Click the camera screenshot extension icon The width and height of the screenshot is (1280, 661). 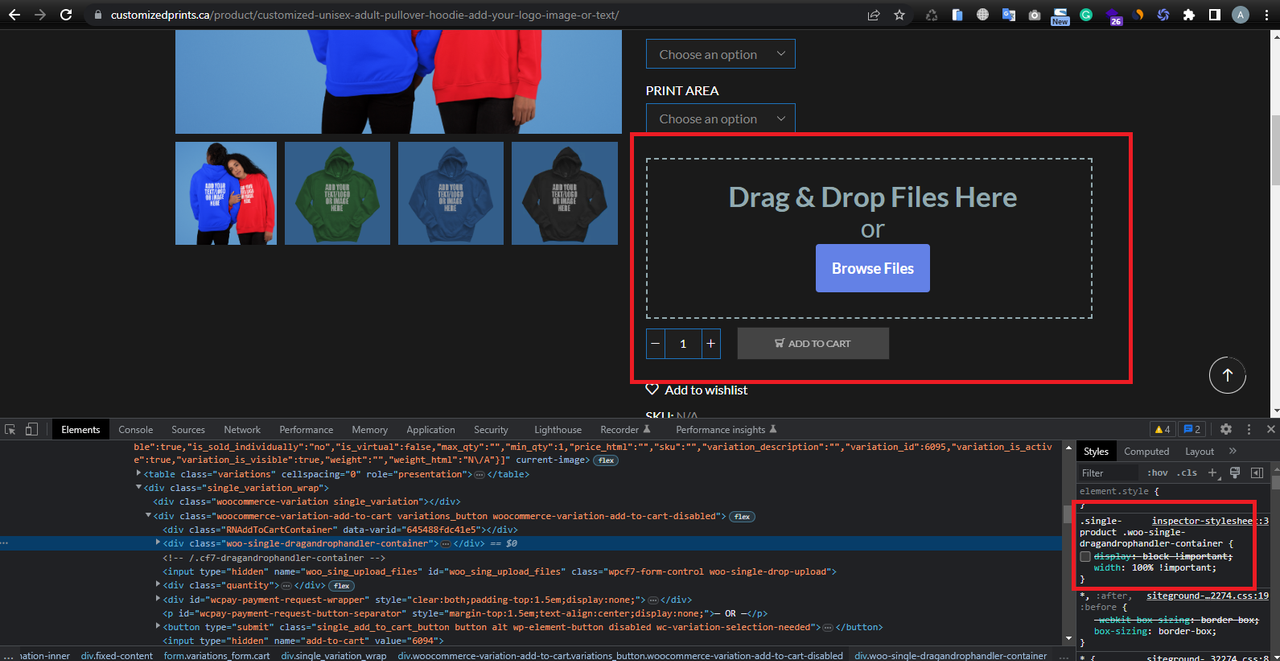[x=1034, y=15]
